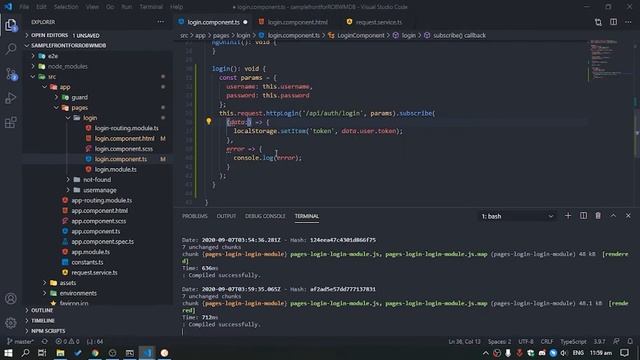Kill the terminal with trash icon

(x=598, y=216)
